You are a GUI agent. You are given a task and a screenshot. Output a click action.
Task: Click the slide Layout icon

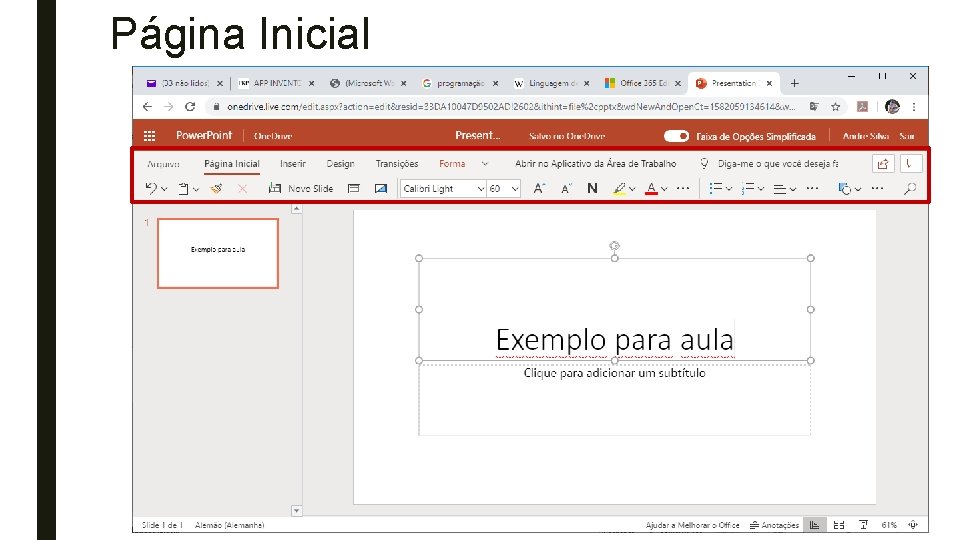tap(353, 189)
